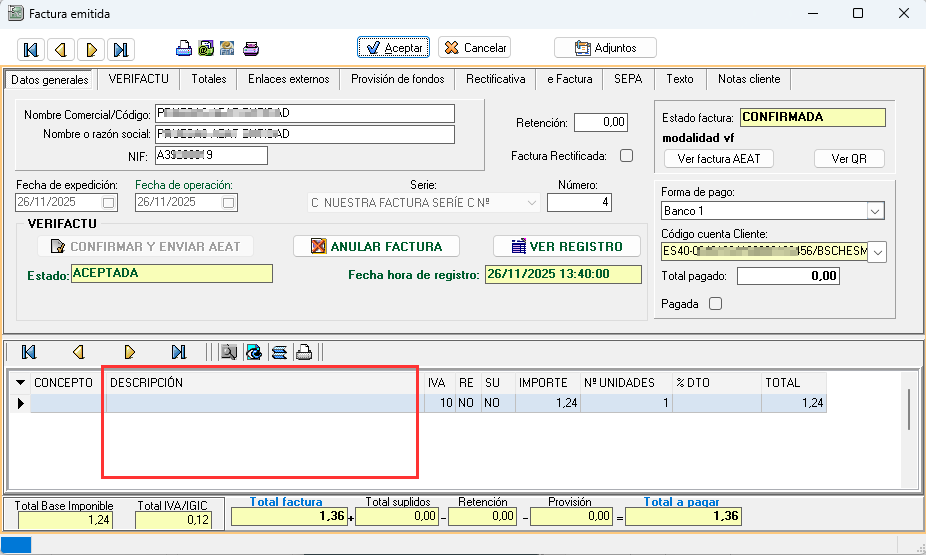Jump to last line in lines toolbar

coord(178,352)
